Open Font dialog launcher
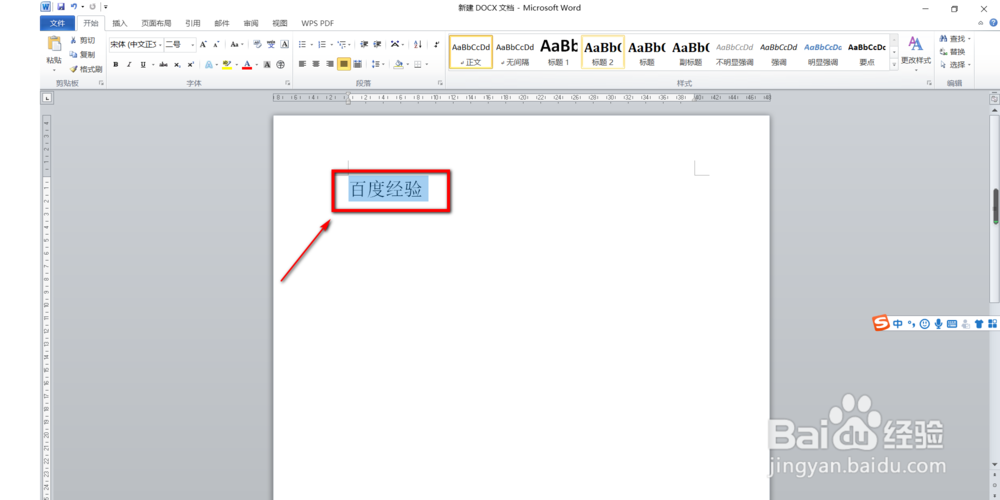Viewport: 1000px width, 500px height. click(288, 84)
